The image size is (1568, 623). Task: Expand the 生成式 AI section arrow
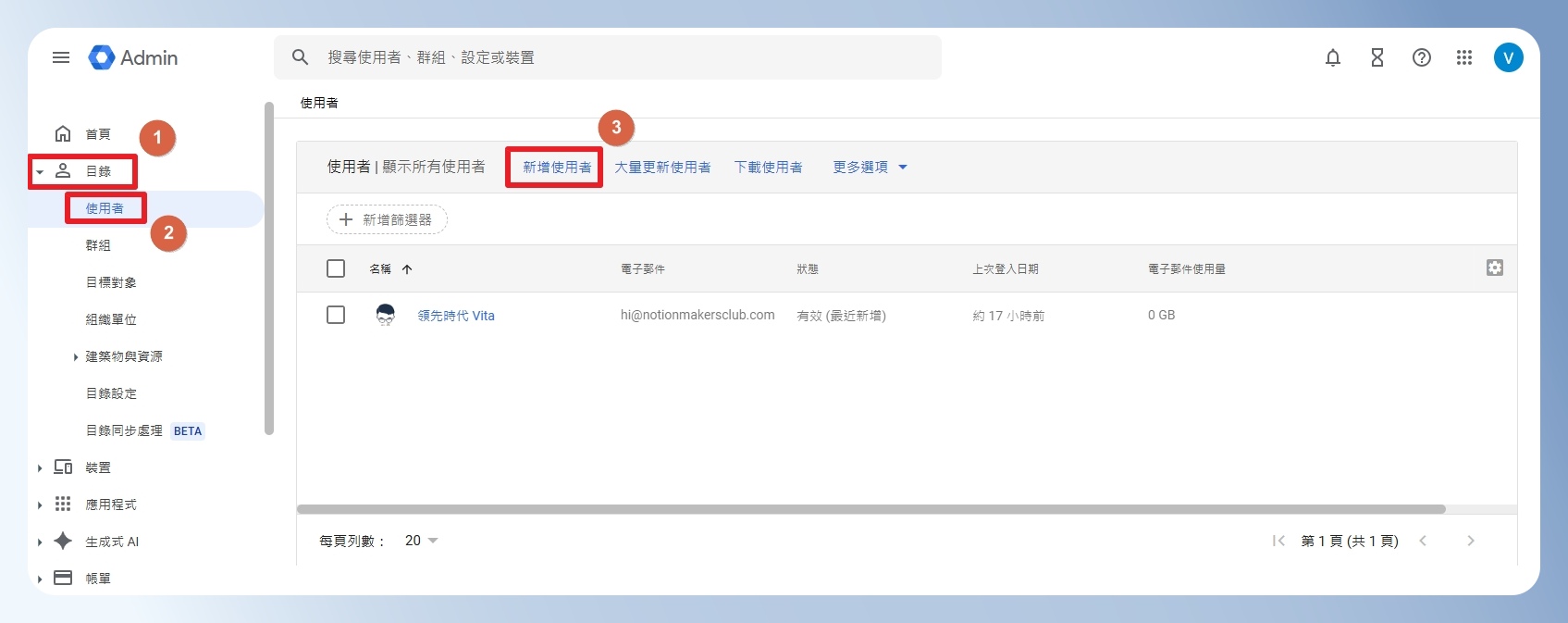tap(40, 542)
